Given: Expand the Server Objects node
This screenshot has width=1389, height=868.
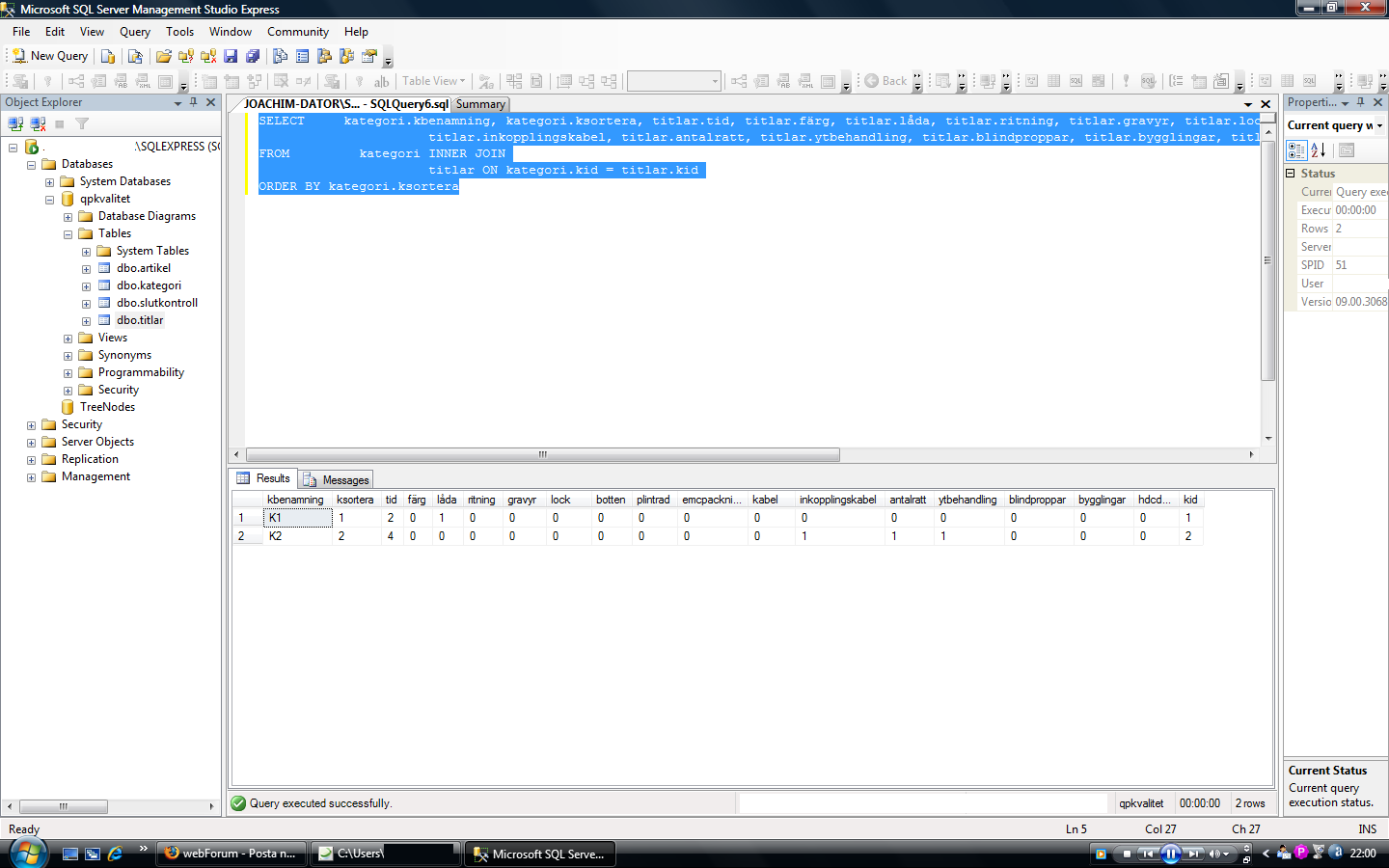Looking at the screenshot, I should pyautogui.click(x=31, y=443).
